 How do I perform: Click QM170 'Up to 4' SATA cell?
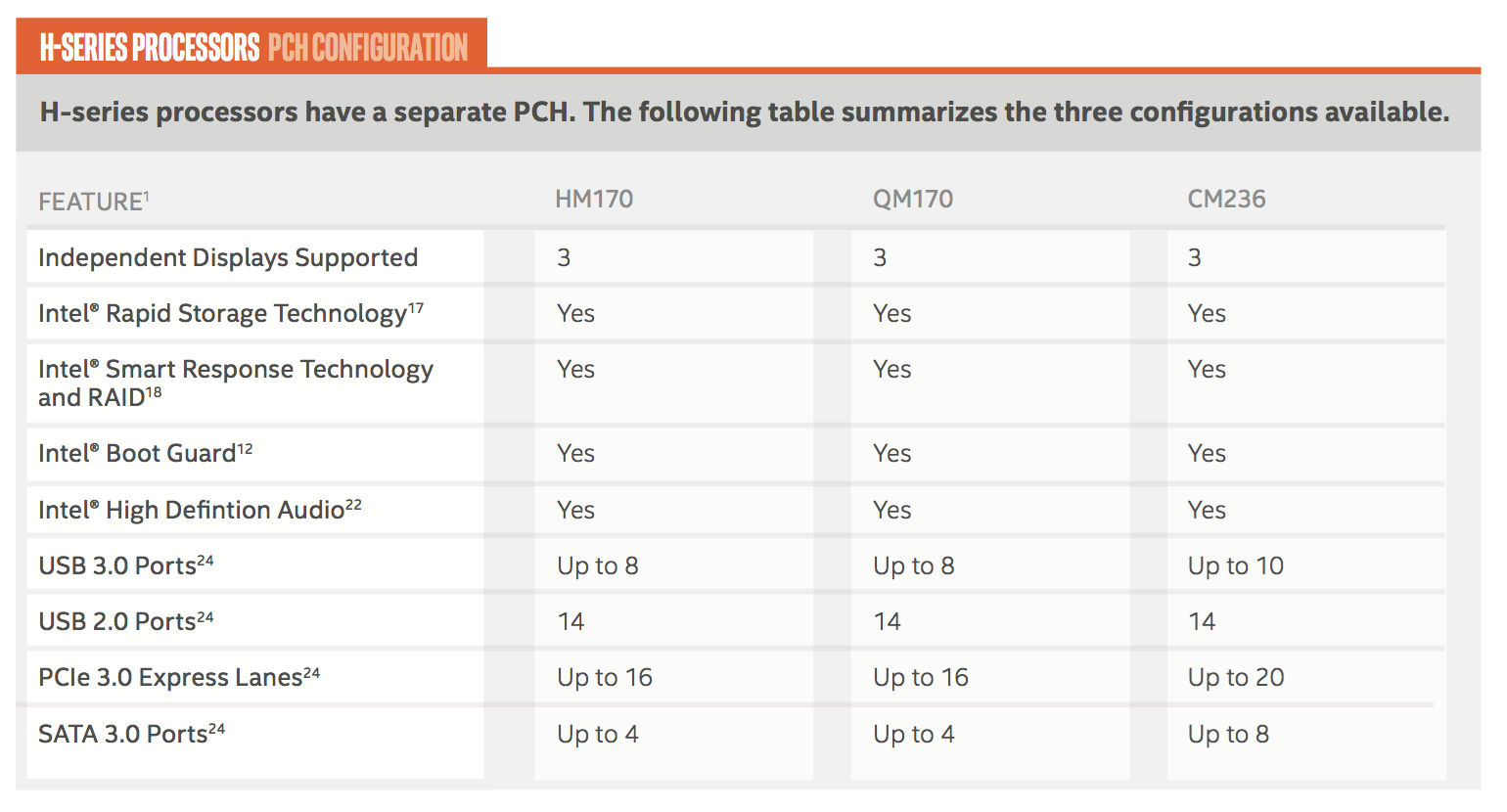(x=913, y=734)
